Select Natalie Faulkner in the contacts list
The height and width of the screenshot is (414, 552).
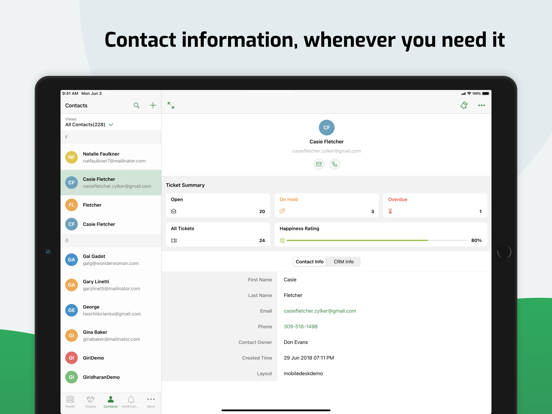tap(111, 157)
